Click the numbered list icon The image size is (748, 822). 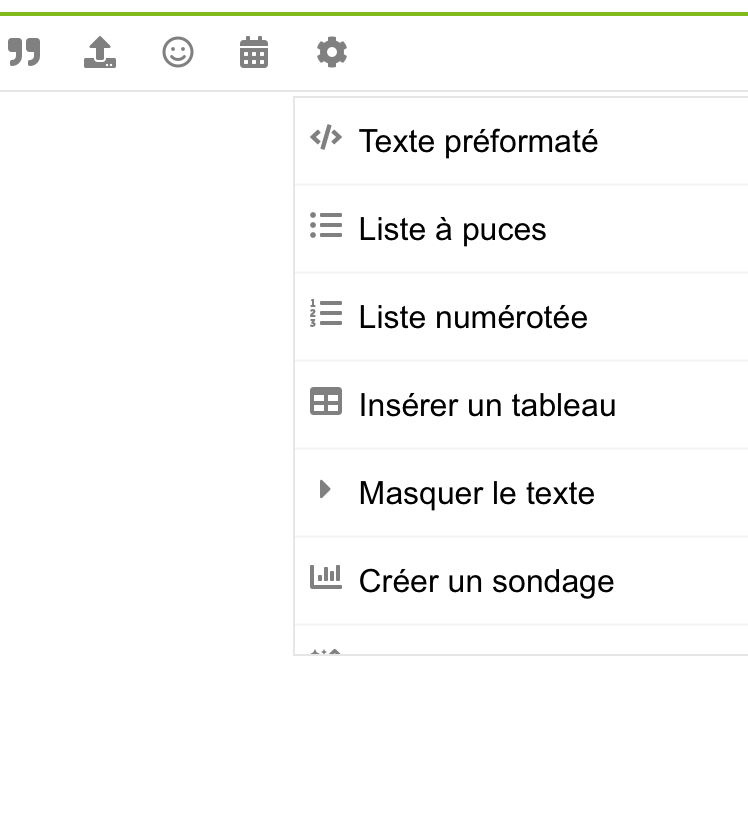coord(326,313)
